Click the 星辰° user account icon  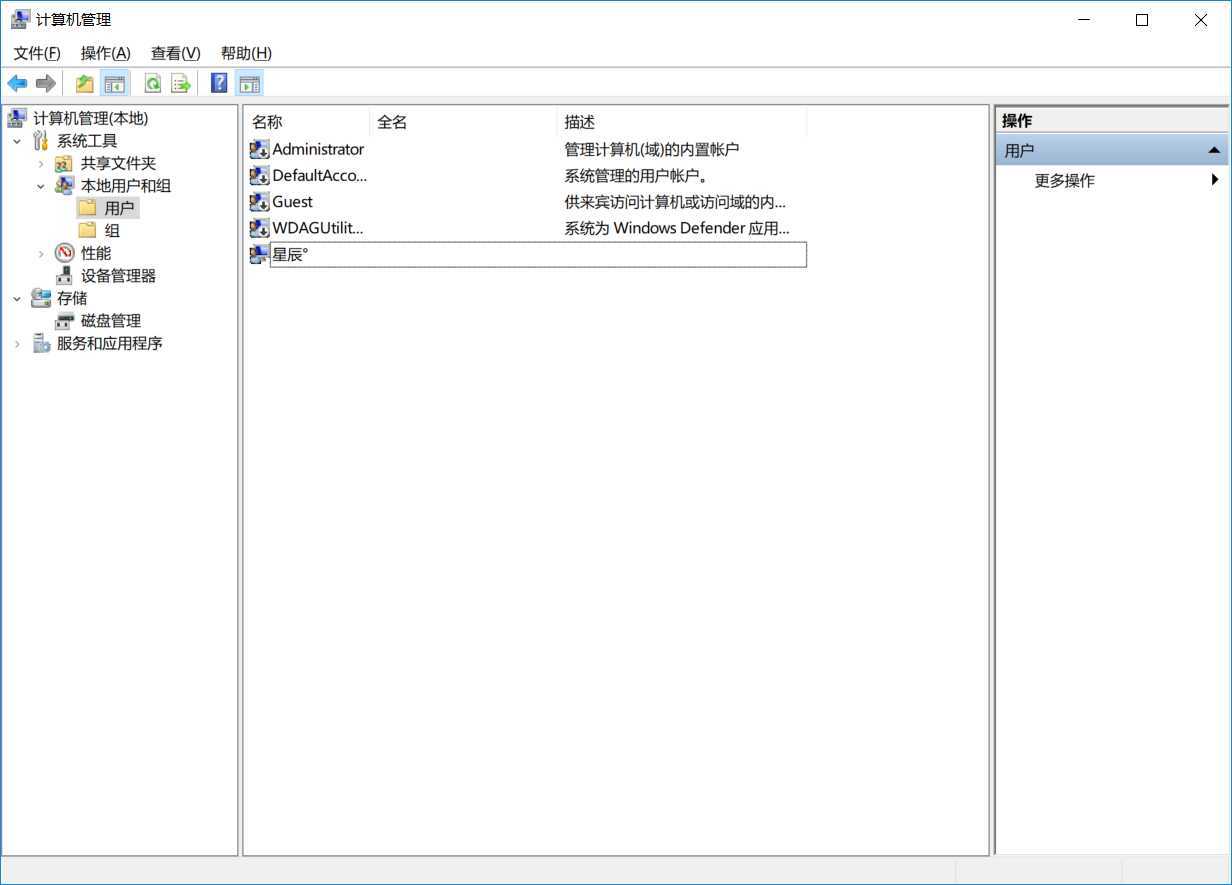[259, 255]
